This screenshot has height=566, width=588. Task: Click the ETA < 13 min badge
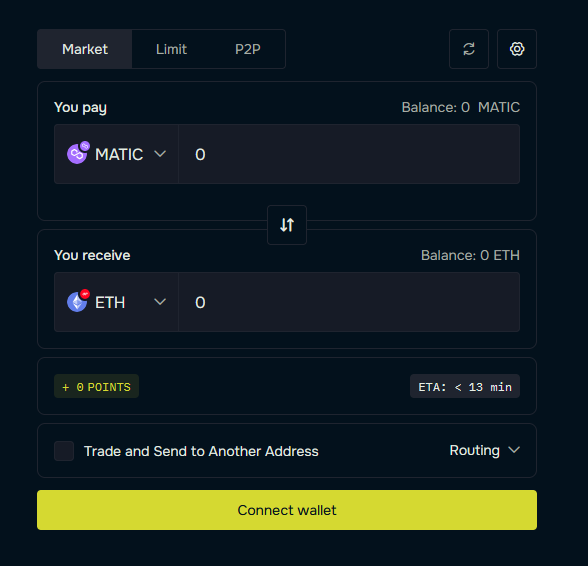tap(465, 386)
